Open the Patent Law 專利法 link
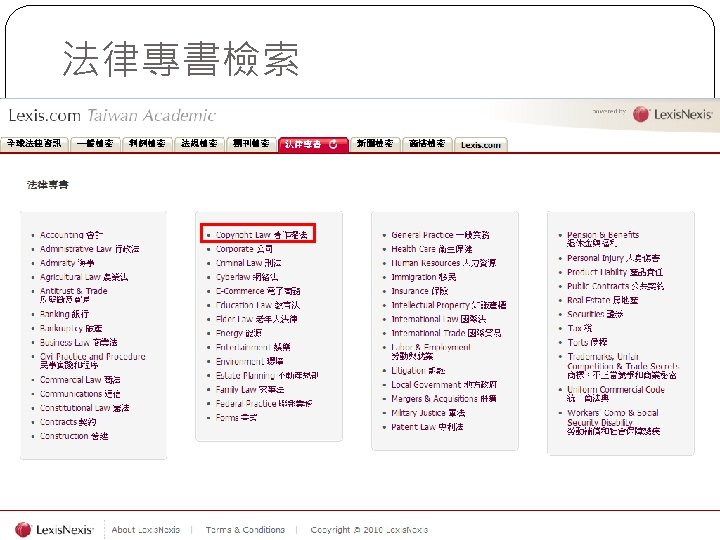Image resolution: width=720 pixels, height=540 pixels. 427,427
